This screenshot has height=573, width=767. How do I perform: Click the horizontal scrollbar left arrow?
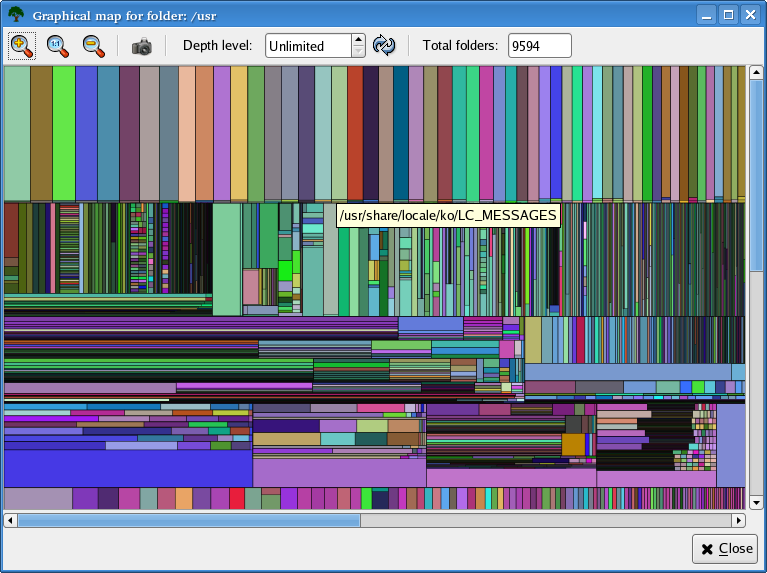point(10,520)
